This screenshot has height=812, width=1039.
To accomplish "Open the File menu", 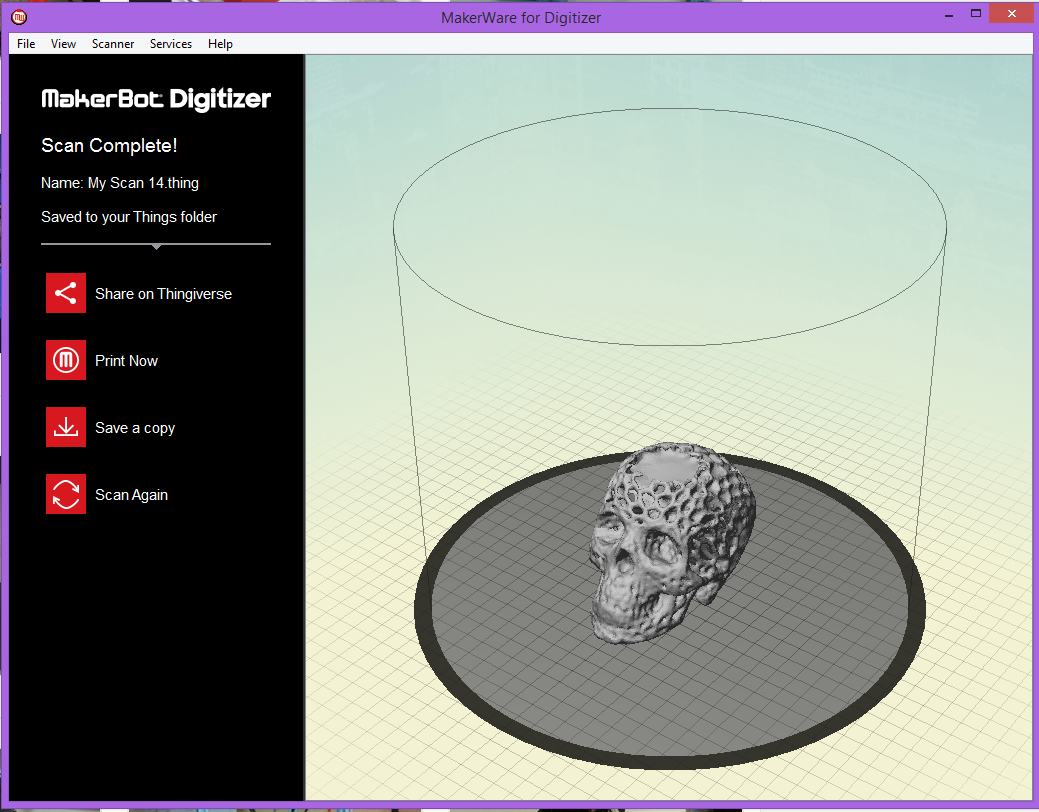I will pyautogui.click(x=26, y=44).
